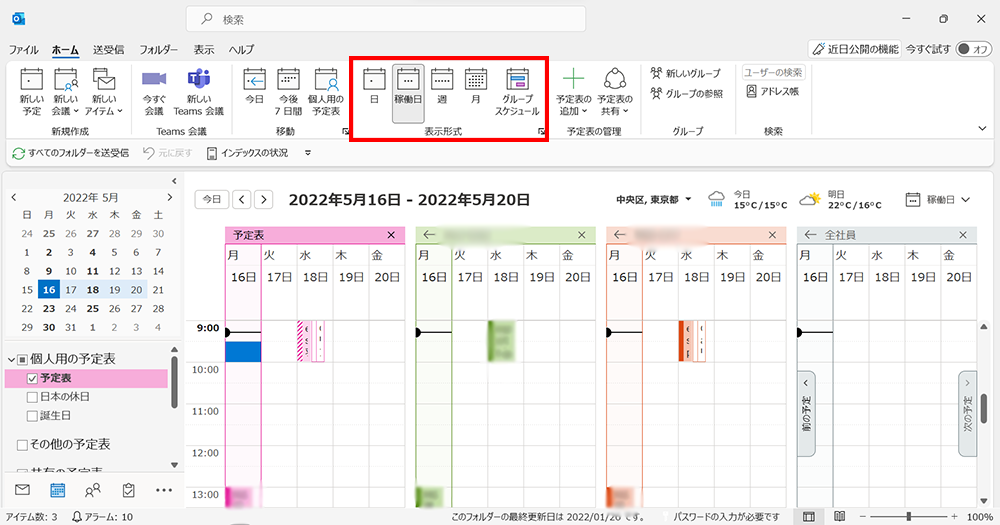
Task: Click すべてのフォルダーを送受信 button
Action: coord(70,153)
